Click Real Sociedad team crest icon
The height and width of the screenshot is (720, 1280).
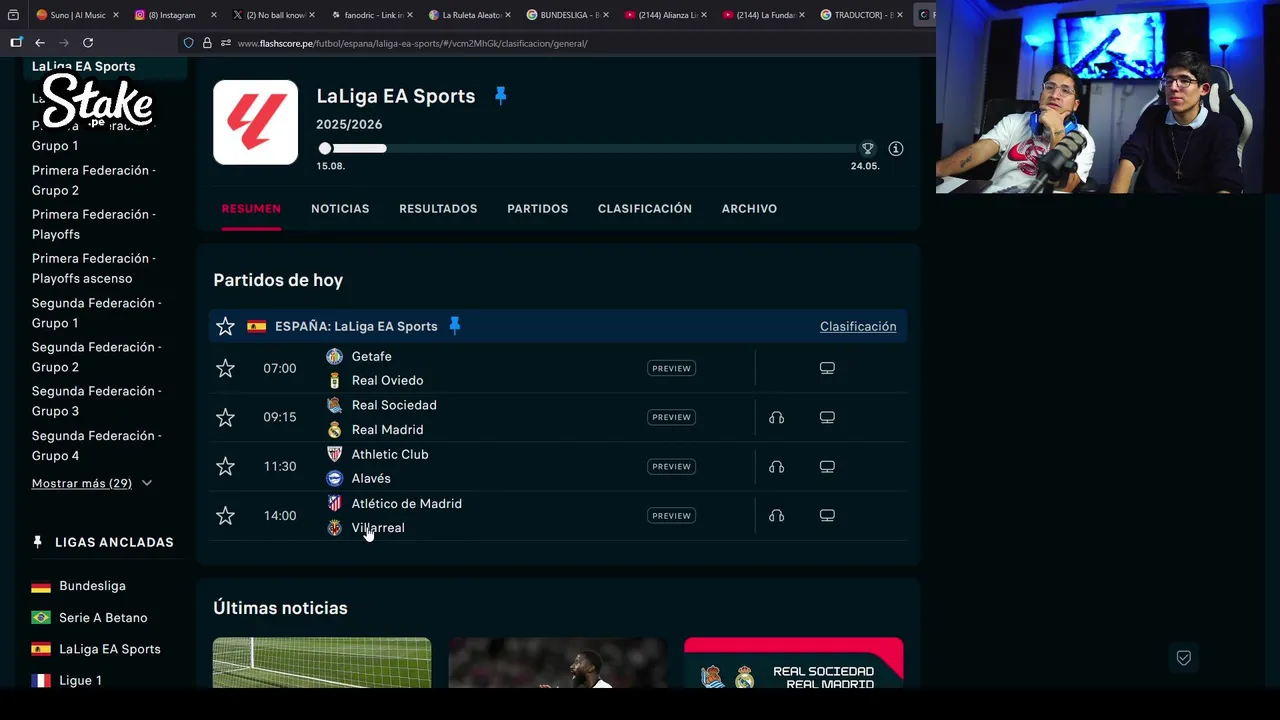click(334, 405)
